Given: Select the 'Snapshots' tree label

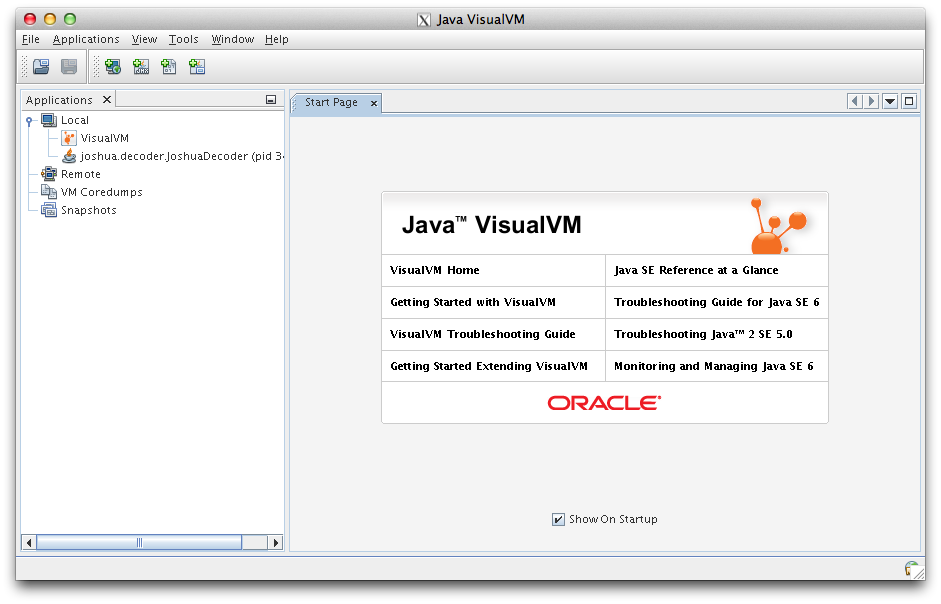Looking at the screenshot, I should pyautogui.click(x=88, y=210).
